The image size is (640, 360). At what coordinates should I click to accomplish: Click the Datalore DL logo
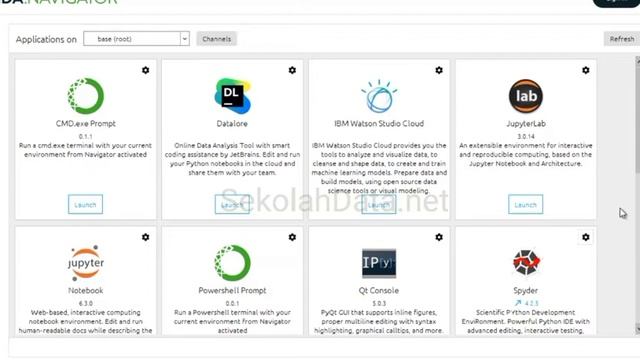pos(232,96)
